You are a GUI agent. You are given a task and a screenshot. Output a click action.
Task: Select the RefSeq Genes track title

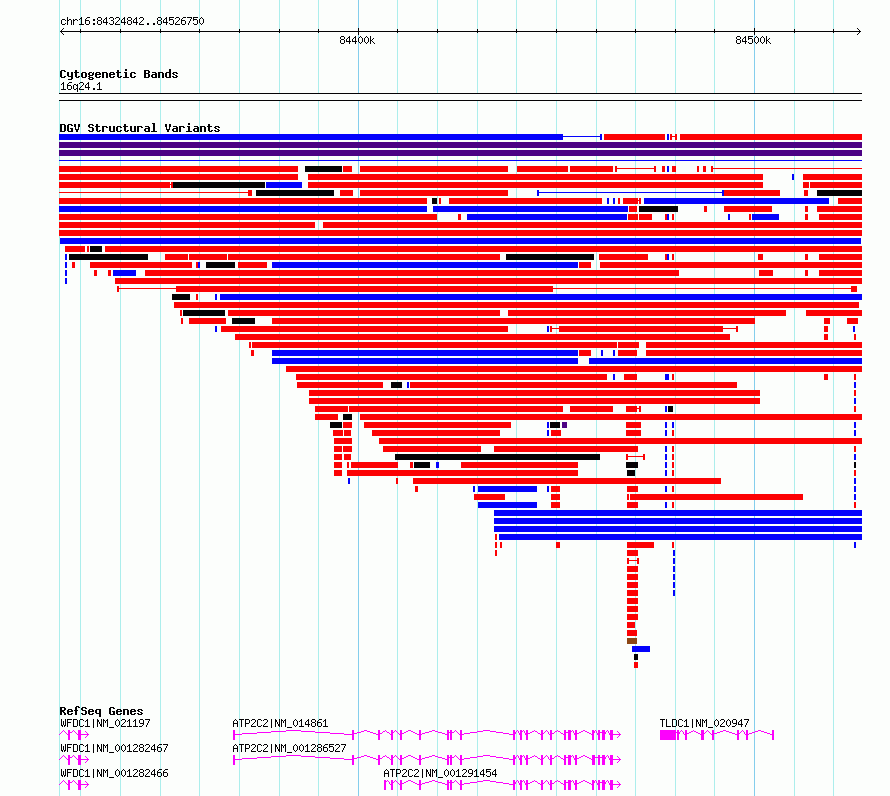(x=101, y=711)
